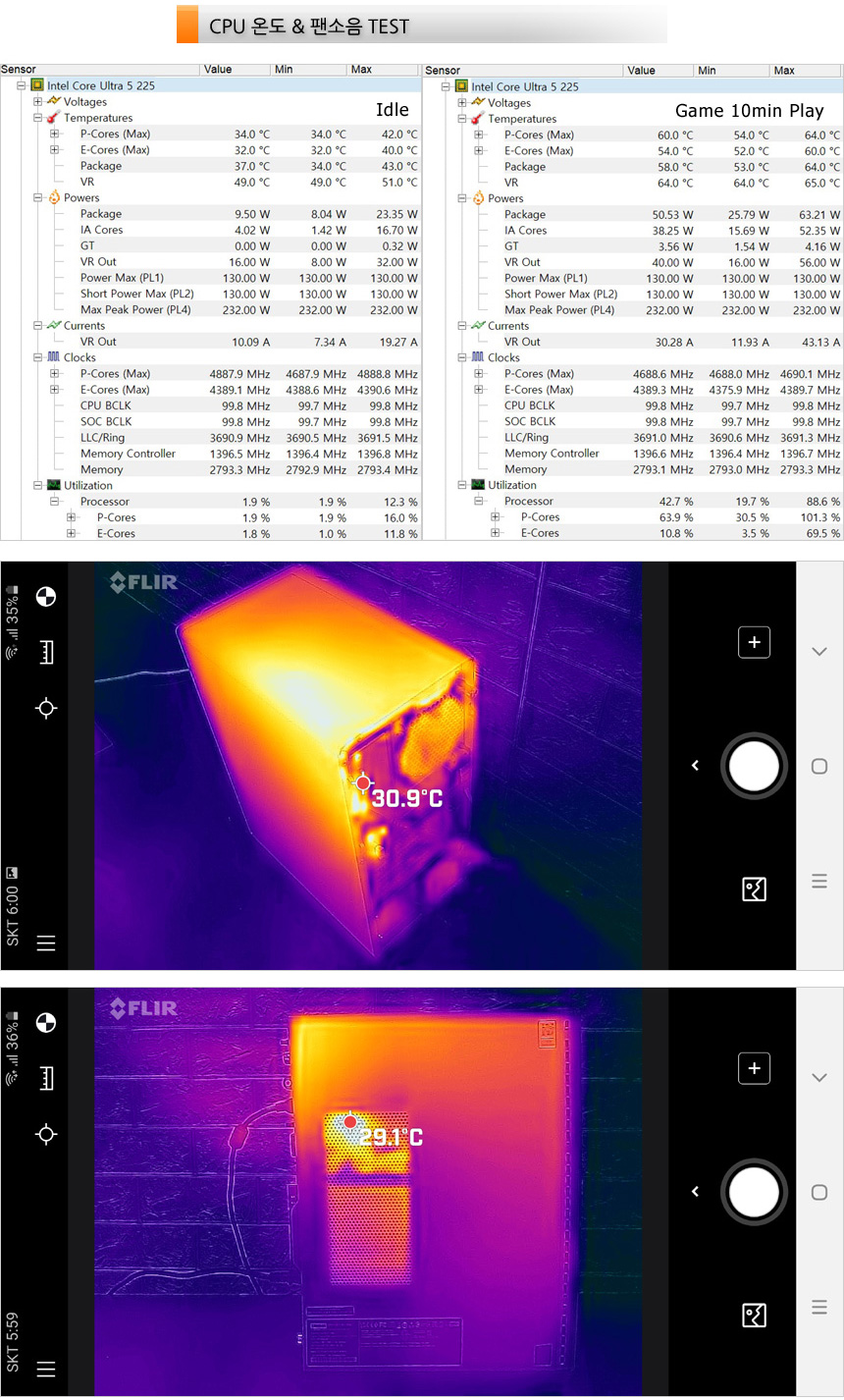Tap the 30.9°C spot marker on the thermal image
The width and height of the screenshot is (844, 1400).
[x=363, y=782]
